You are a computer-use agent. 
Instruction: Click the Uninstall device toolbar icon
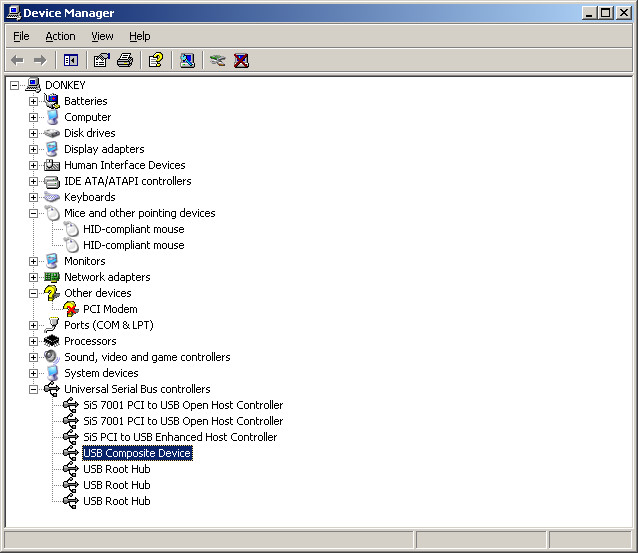point(241,60)
